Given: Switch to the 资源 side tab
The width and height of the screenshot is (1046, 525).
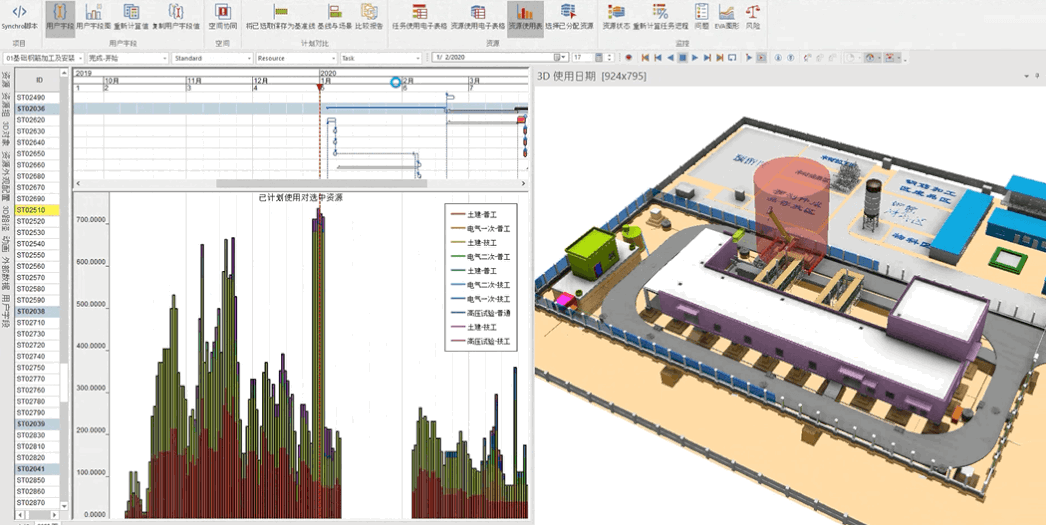Looking at the screenshot, I should 6,81.
